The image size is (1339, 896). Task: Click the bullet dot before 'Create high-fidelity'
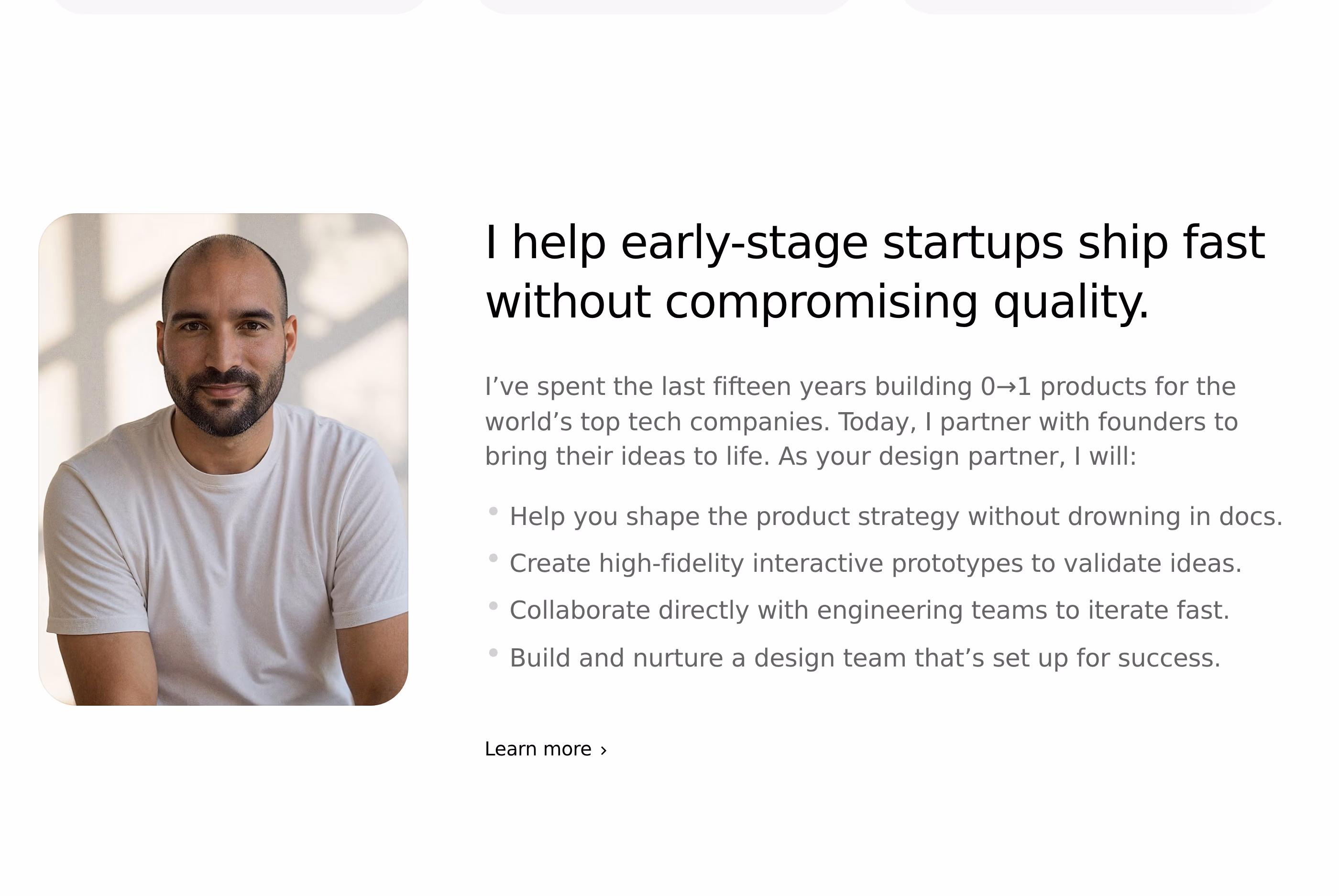tap(493, 558)
